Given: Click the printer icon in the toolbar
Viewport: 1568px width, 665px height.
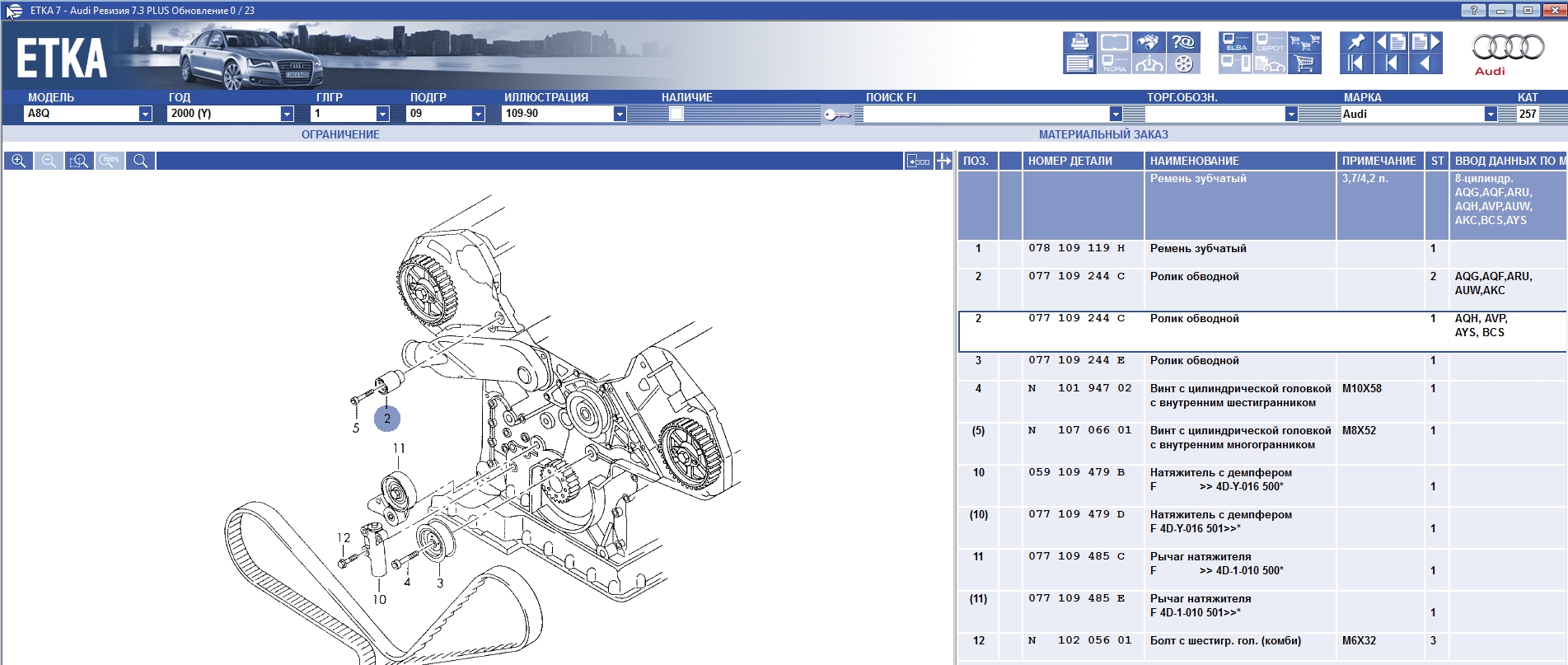Looking at the screenshot, I should click(x=1079, y=42).
